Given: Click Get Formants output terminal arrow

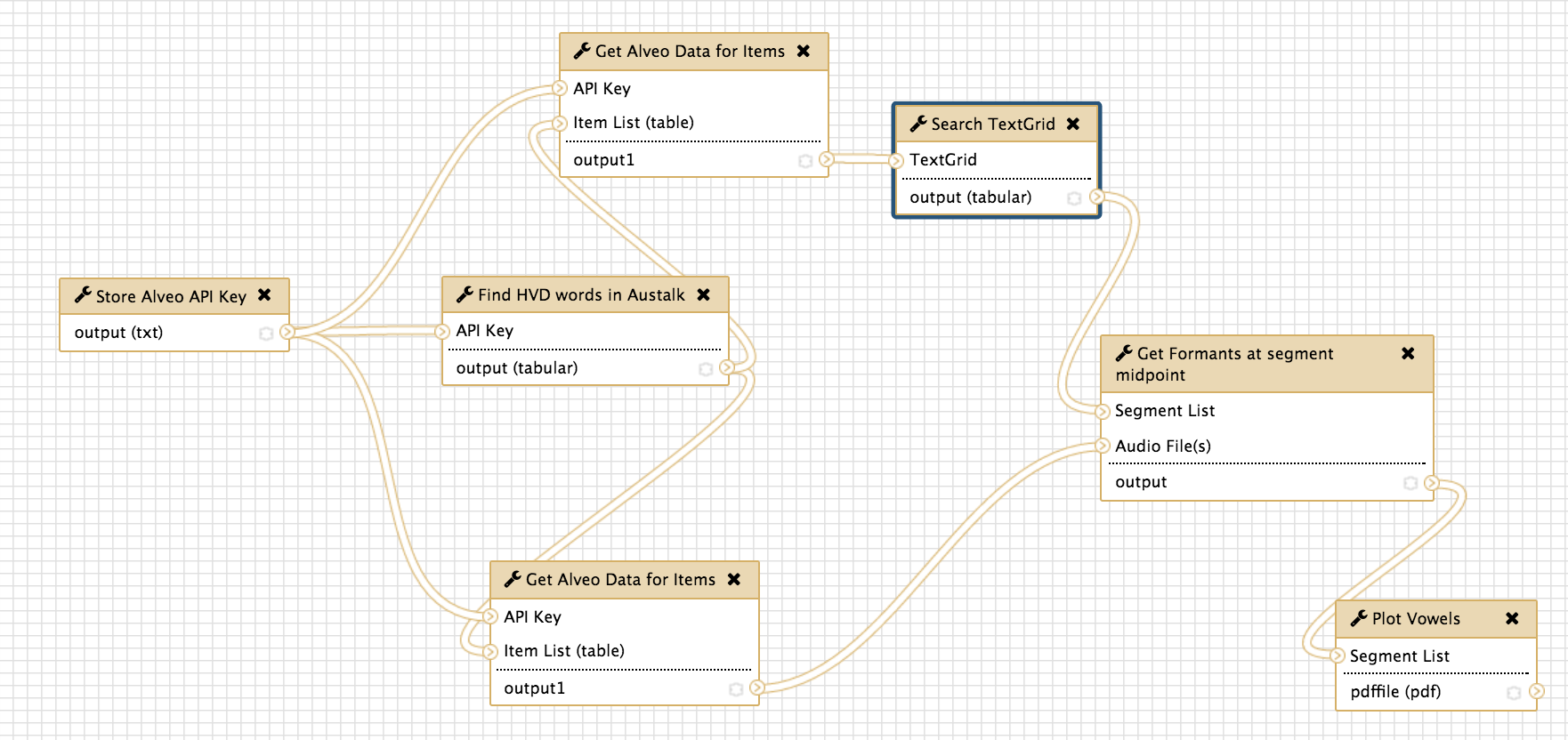Looking at the screenshot, I should click(x=1432, y=483).
